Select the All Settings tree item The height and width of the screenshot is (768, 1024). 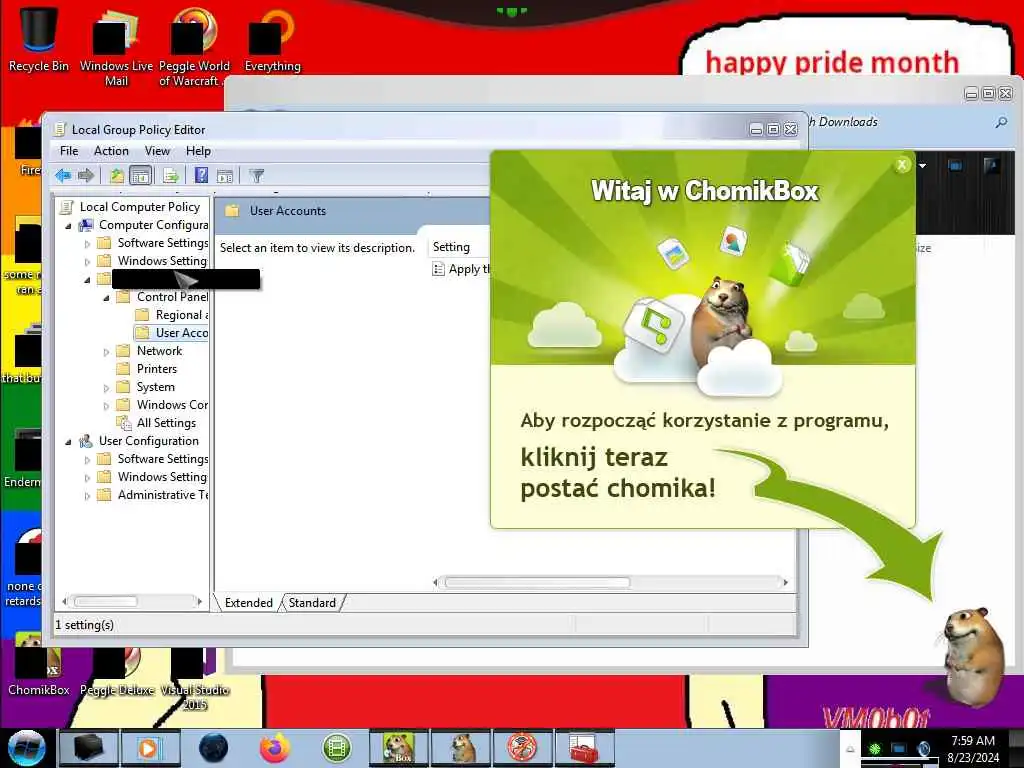point(156,423)
